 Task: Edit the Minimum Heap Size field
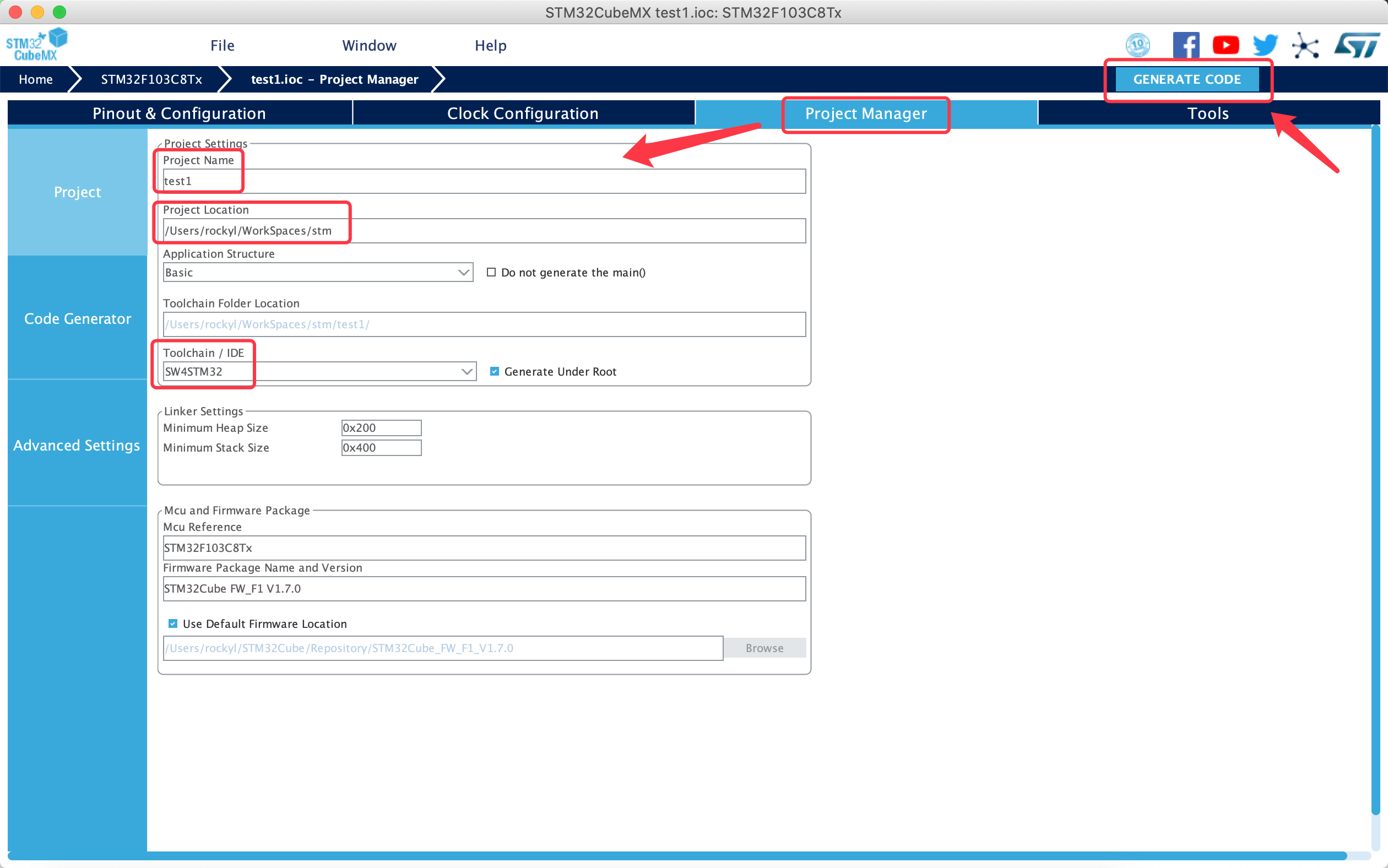pos(381,428)
